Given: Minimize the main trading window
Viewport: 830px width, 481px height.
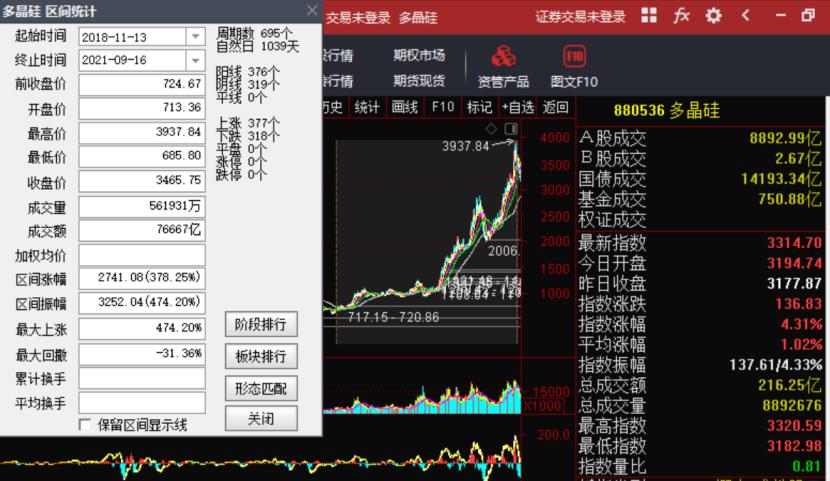Looking at the screenshot, I should [x=781, y=15].
